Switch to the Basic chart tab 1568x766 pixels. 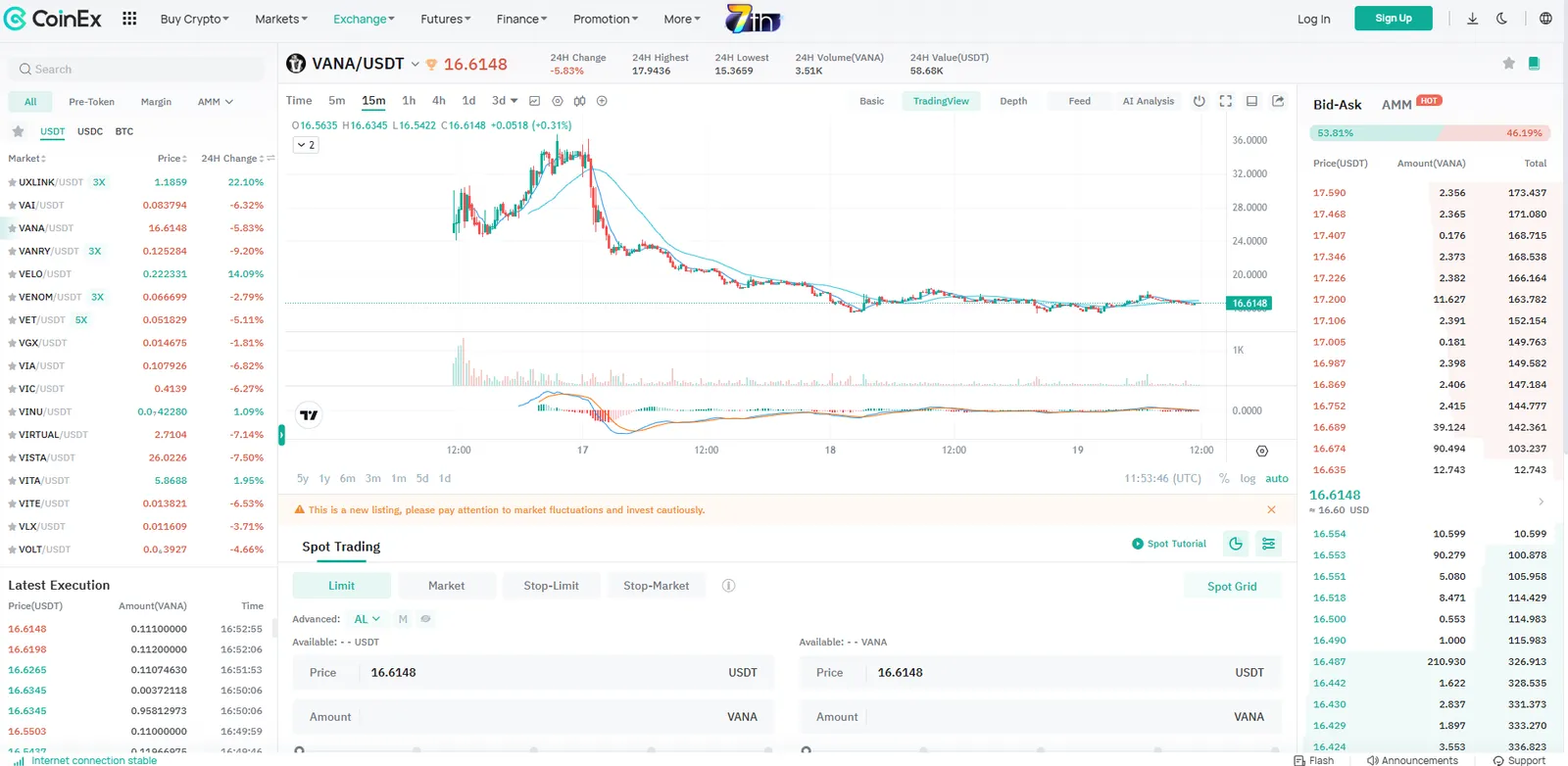pos(871,101)
